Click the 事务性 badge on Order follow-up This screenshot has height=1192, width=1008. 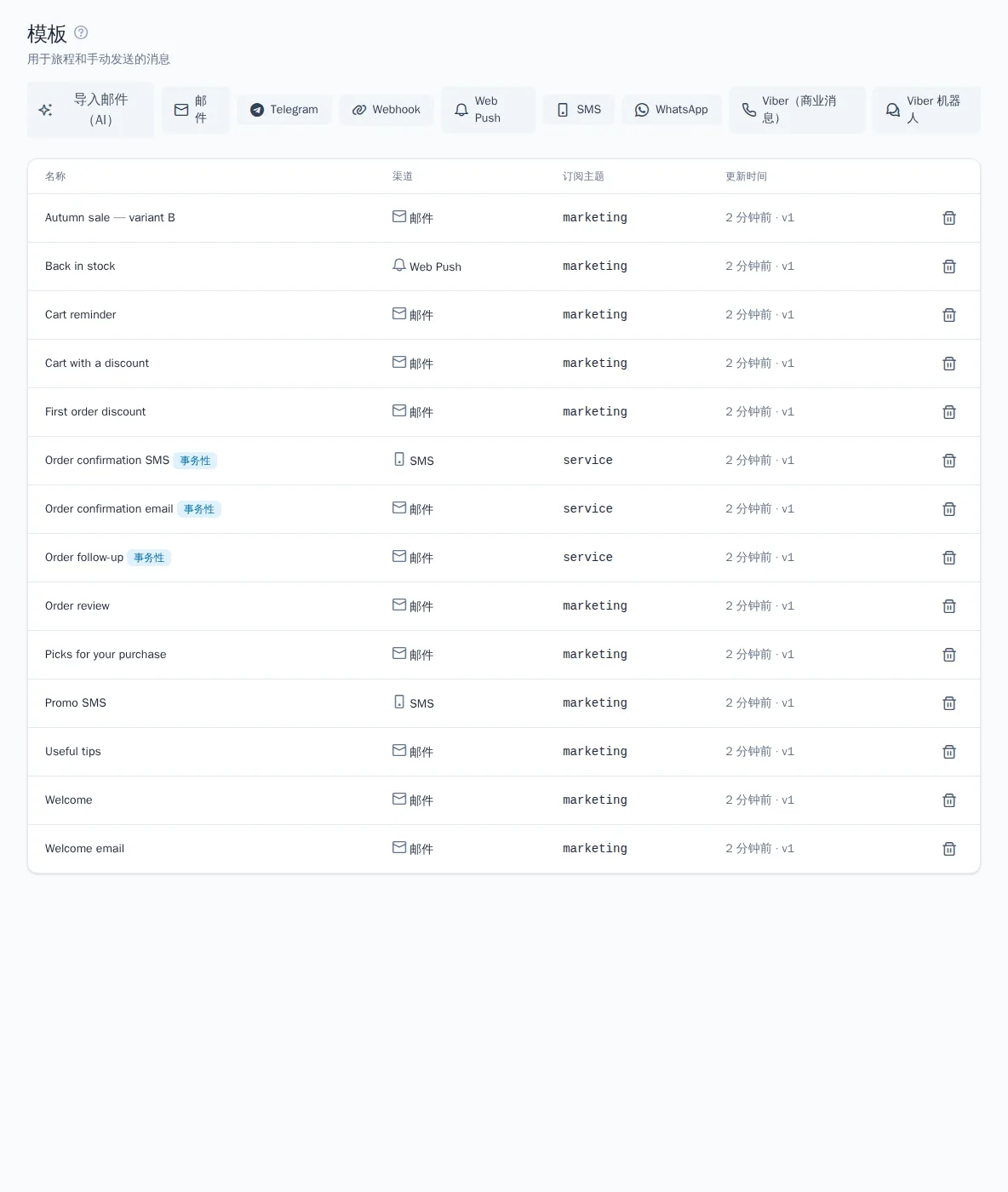[149, 558]
